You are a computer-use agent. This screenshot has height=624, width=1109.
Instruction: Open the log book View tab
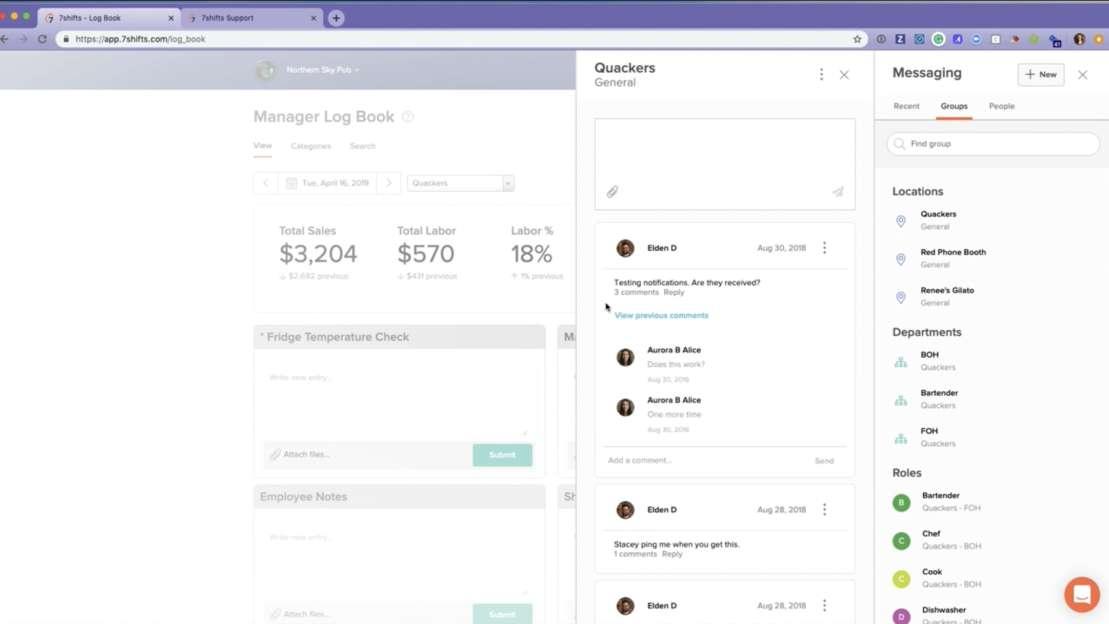click(x=262, y=146)
